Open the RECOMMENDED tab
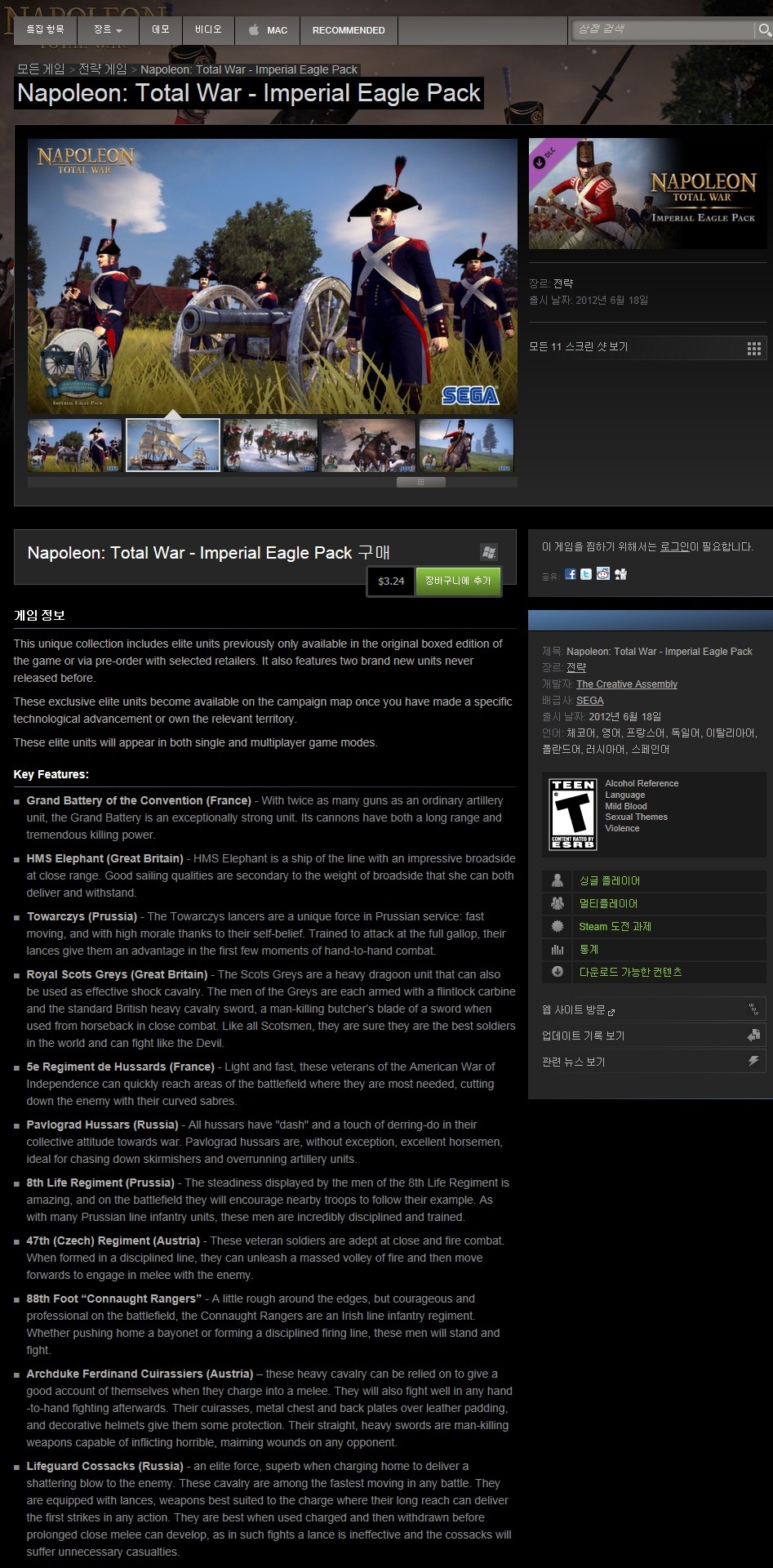The height and width of the screenshot is (1568, 773). (349, 30)
